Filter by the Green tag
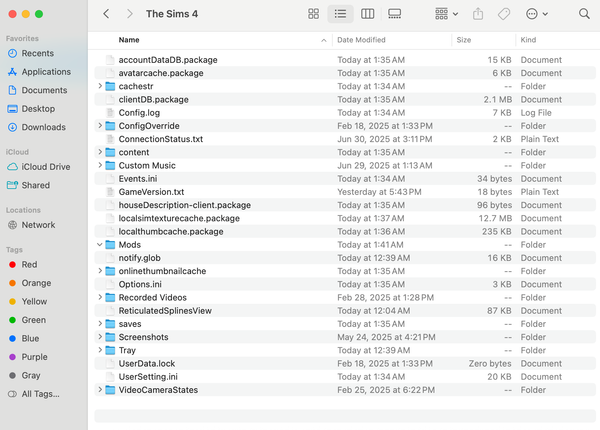 [x=33, y=320]
